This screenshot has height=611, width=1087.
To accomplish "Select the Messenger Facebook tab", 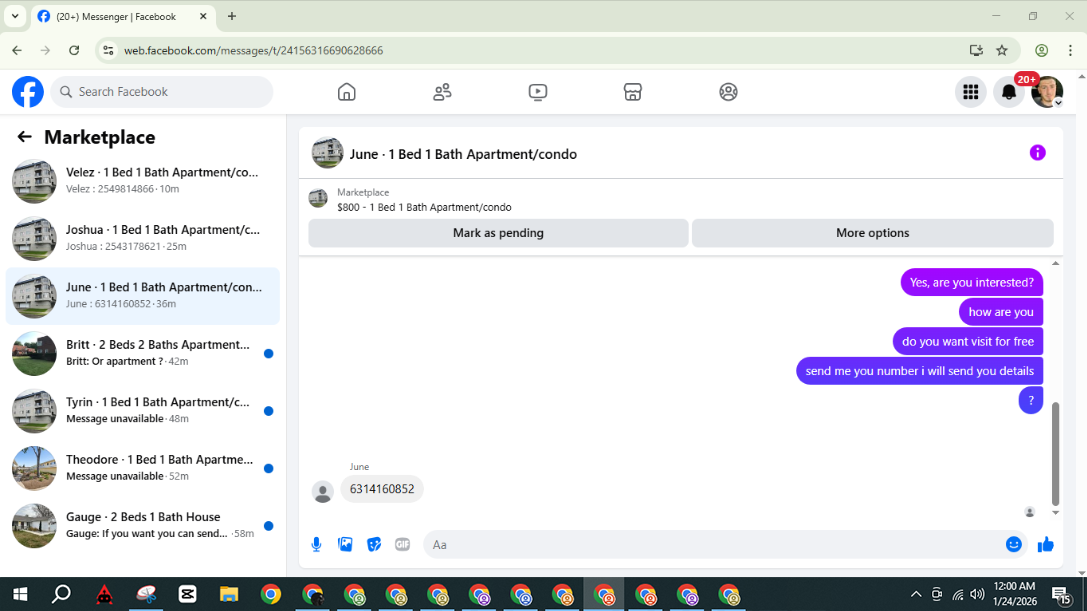I will [x=123, y=17].
